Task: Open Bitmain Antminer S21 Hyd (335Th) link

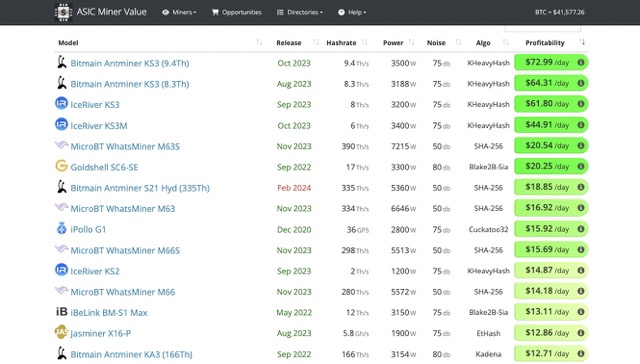Action: click(140, 188)
